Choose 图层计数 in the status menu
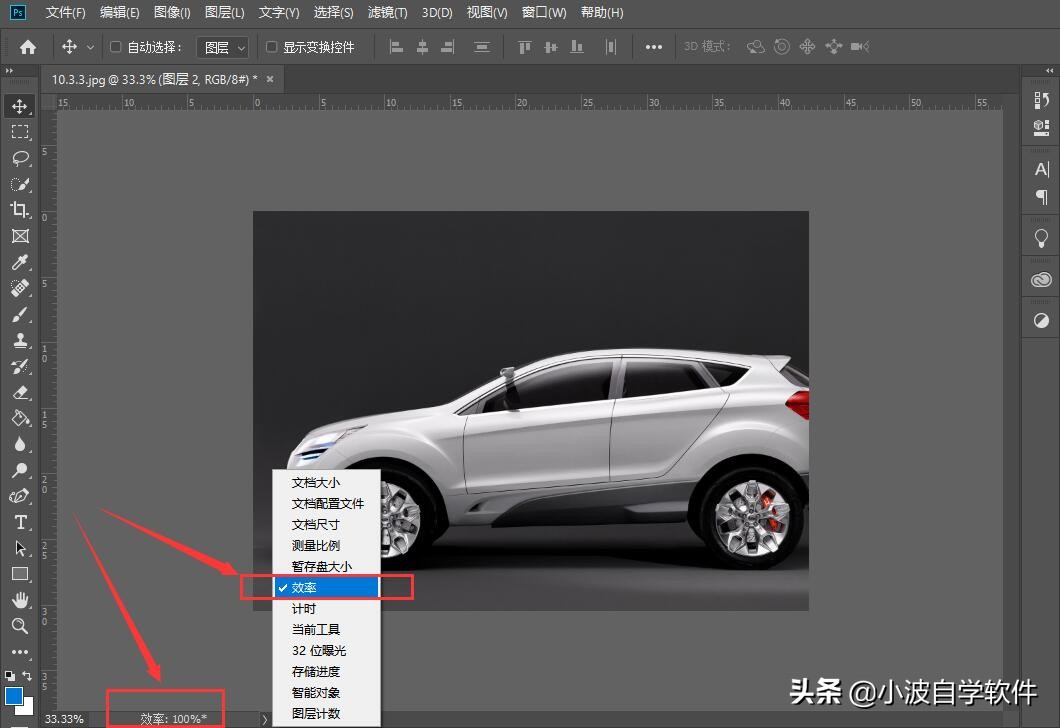Viewport: 1060px width, 728px height. click(327, 713)
